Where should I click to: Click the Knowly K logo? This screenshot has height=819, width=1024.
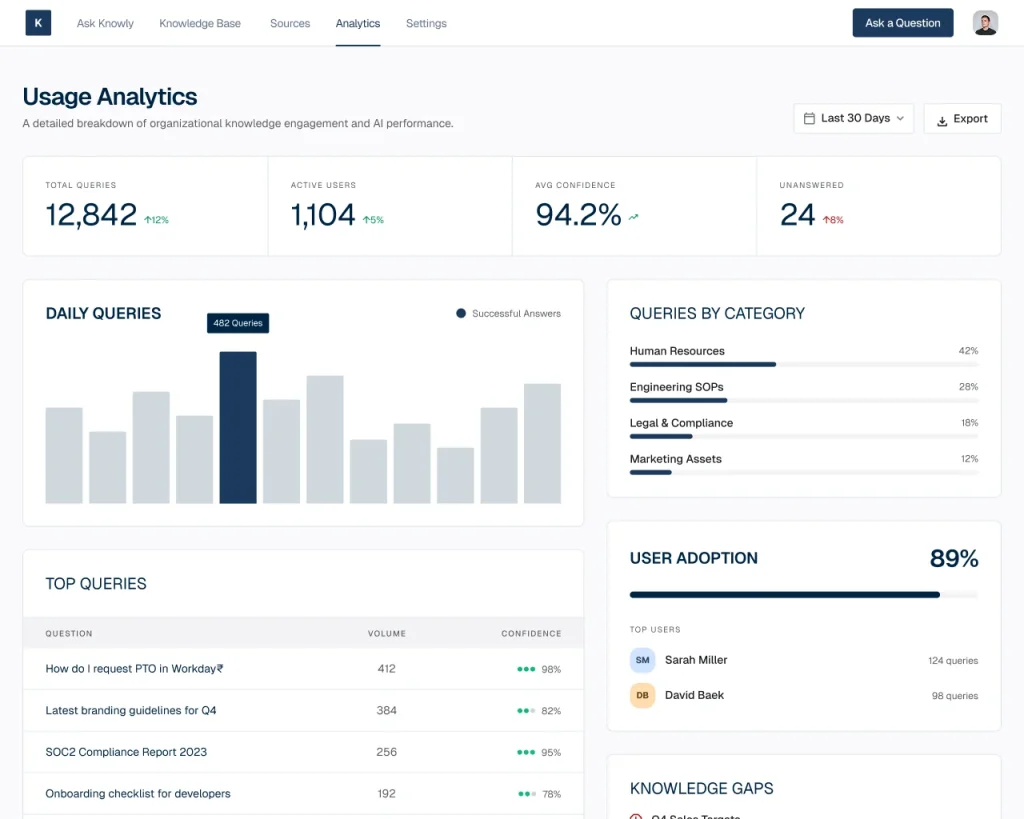coord(38,23)
